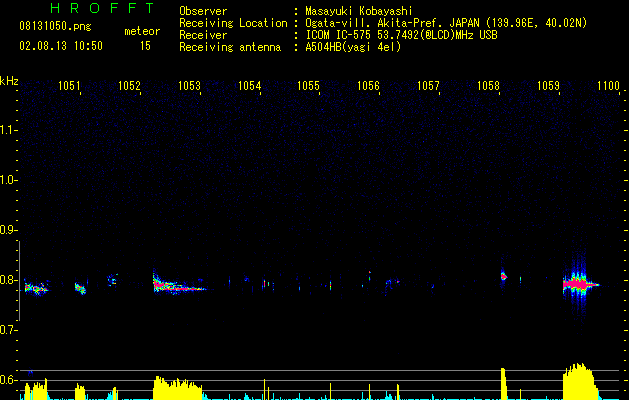This screenshot has width=629, height=400.
Task: Click observer name Masayuki Kobayashi
Action: 359,11
